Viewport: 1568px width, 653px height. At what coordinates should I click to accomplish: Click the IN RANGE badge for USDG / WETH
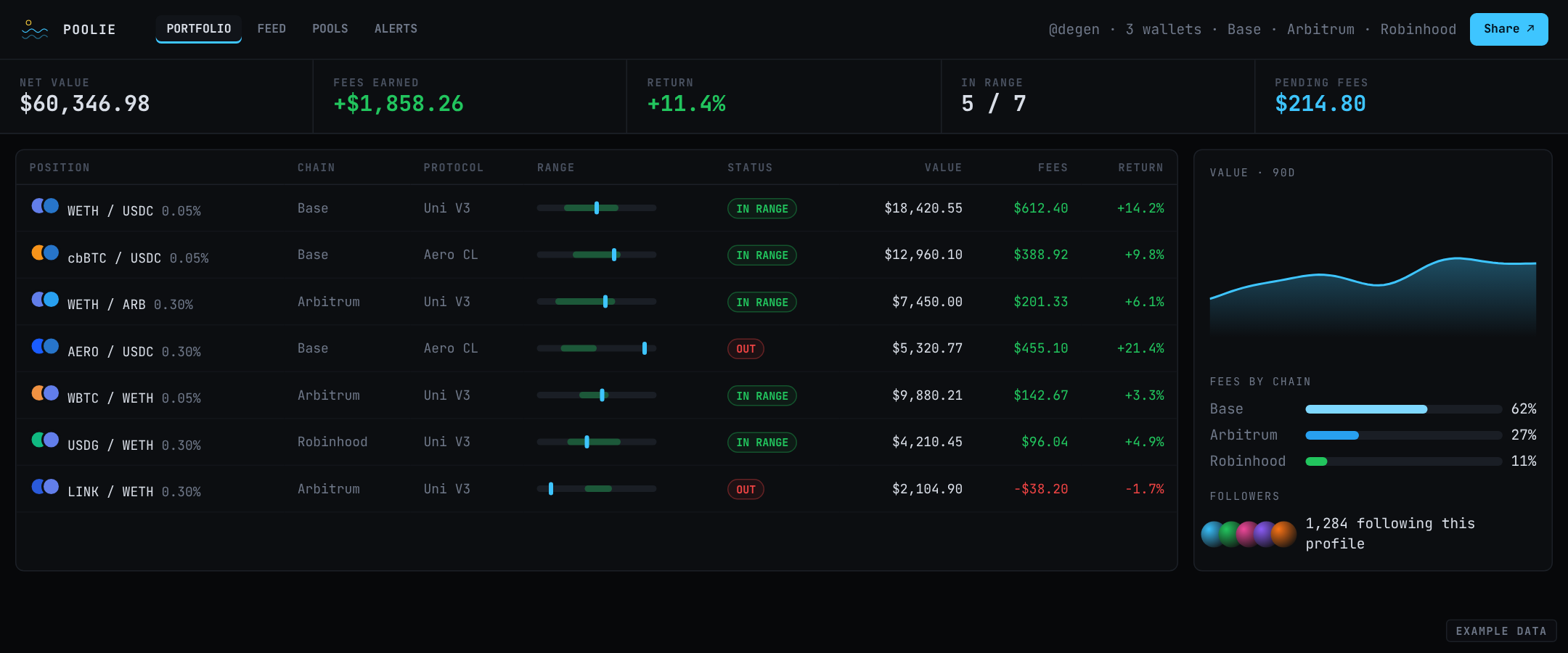pyautogui.click(x=762, y=443)
